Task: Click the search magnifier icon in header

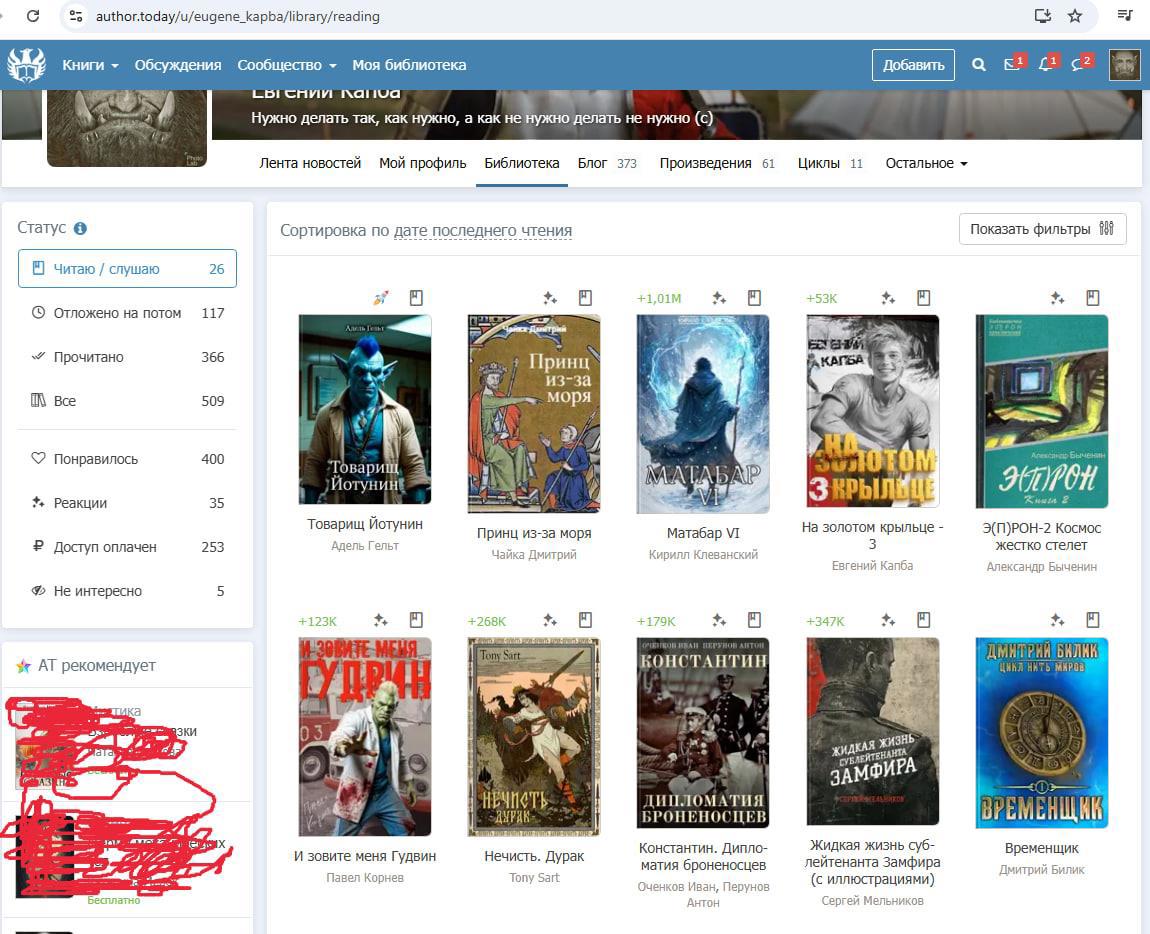Action: click(x=978, y=65)
